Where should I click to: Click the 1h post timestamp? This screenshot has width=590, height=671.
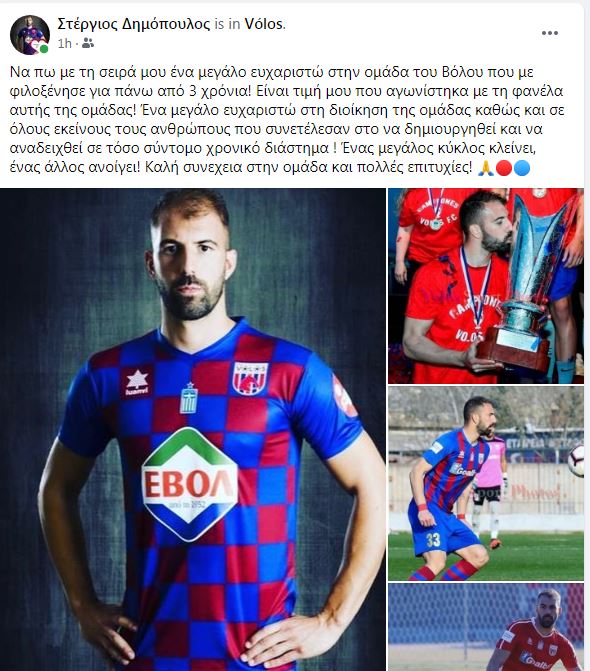click(x=65, y=43)
